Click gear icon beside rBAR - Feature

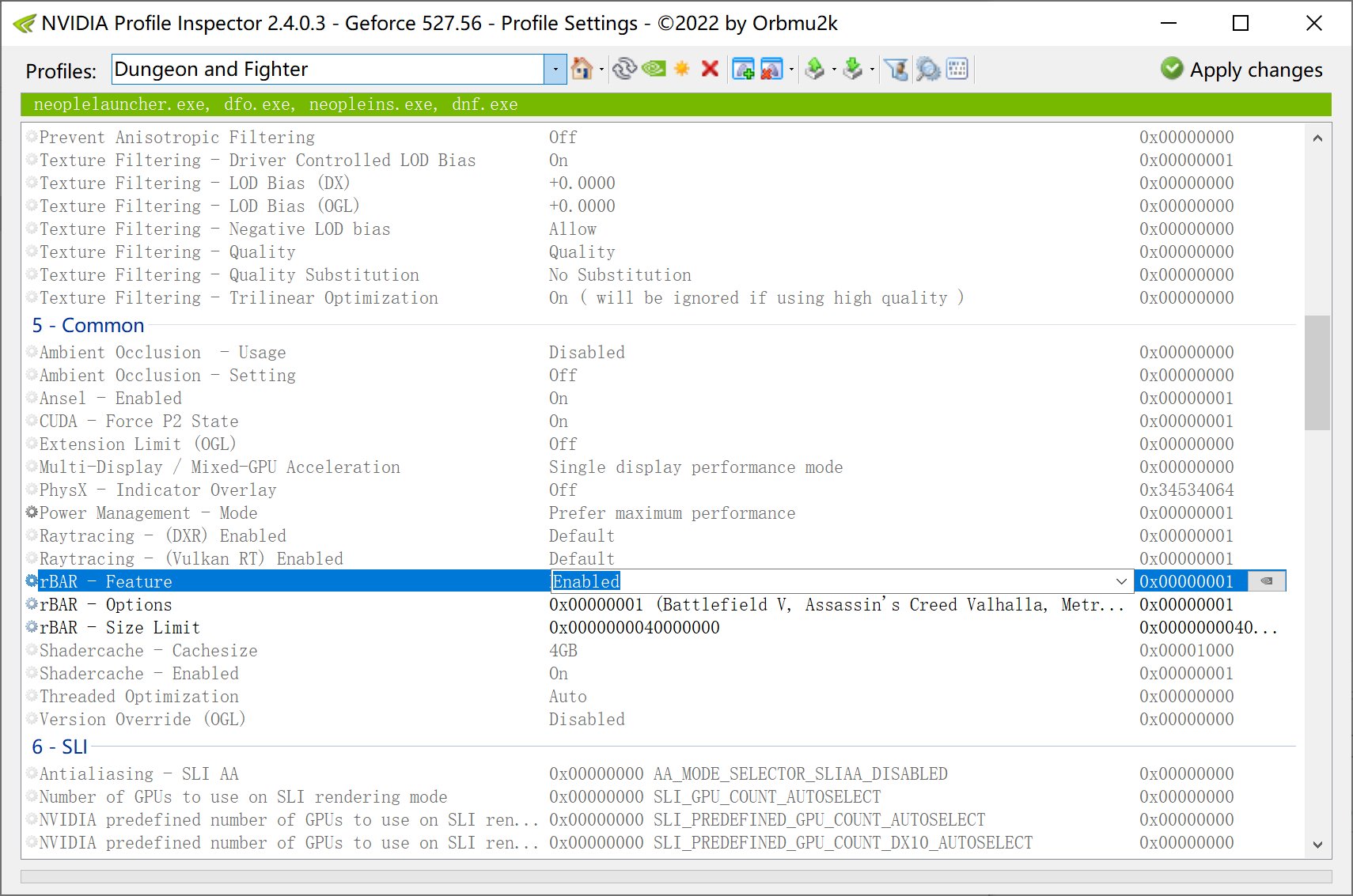32,581
